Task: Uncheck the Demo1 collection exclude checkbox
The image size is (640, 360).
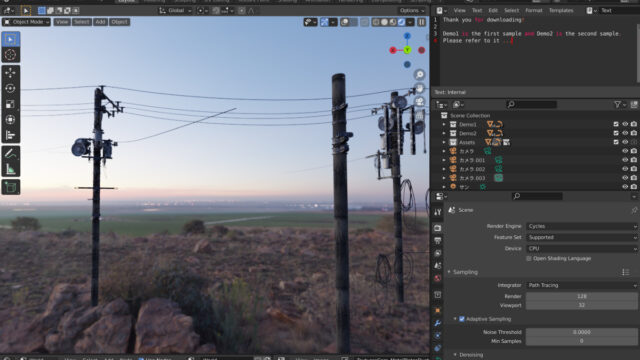Action: click(x=616, y=124)
